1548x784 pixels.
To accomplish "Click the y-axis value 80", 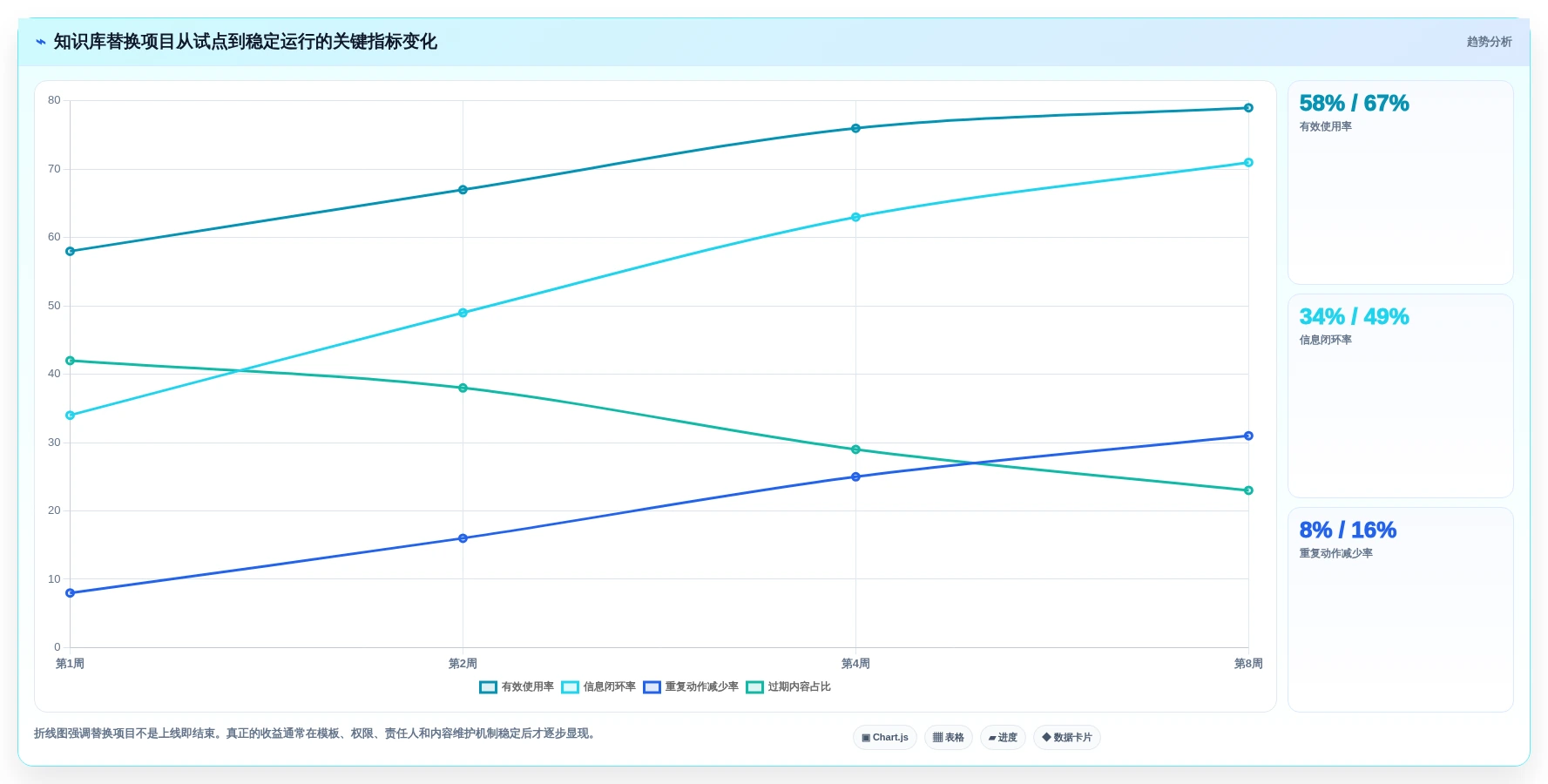I will [54, 100].
